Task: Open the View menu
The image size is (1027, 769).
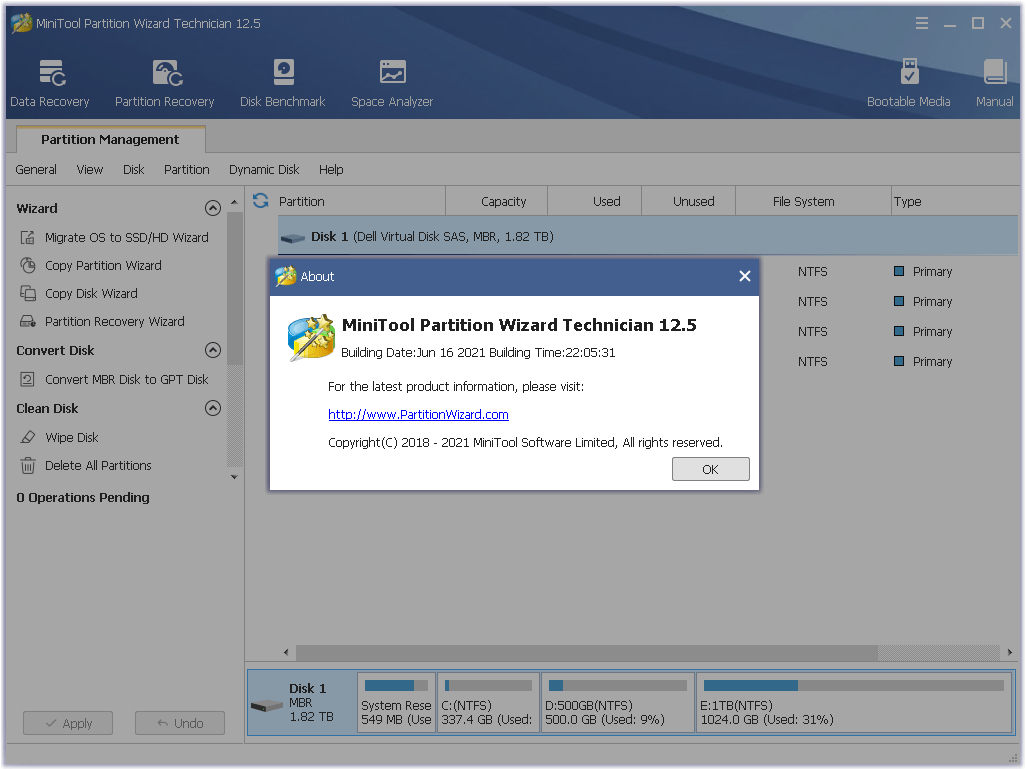Action: [90, 170]
